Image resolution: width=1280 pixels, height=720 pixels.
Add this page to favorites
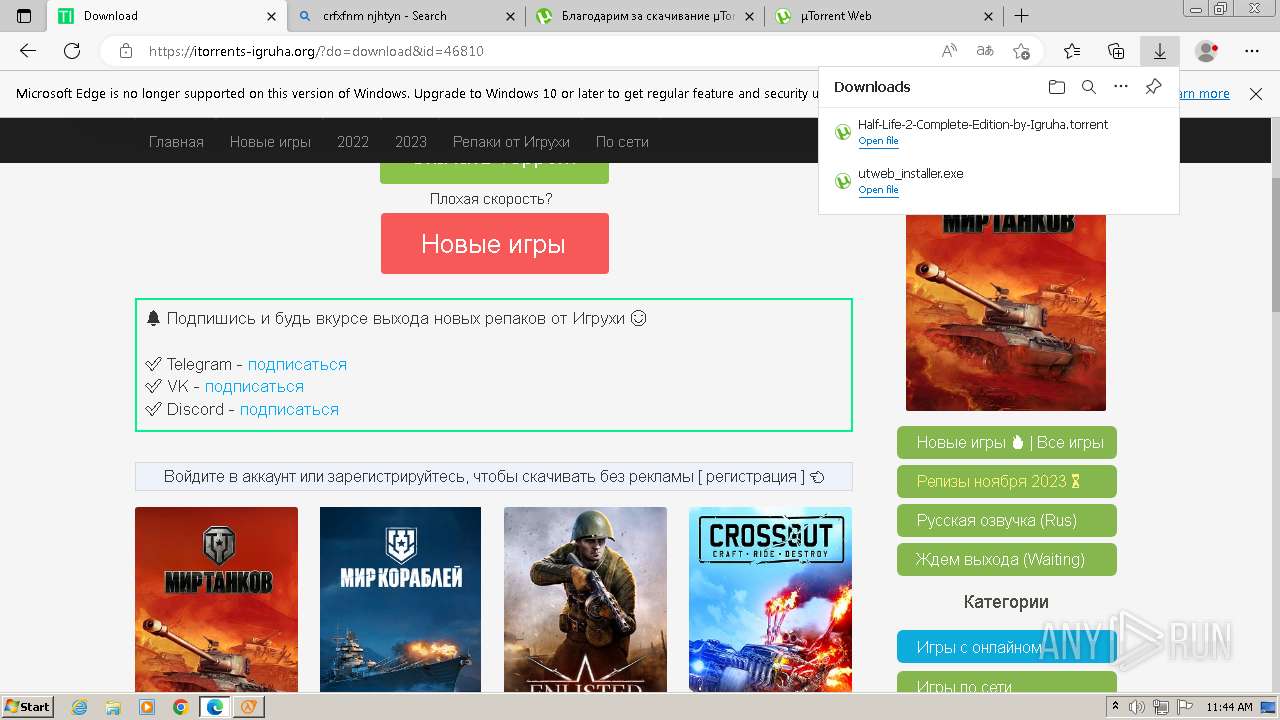coord(1021,51)
